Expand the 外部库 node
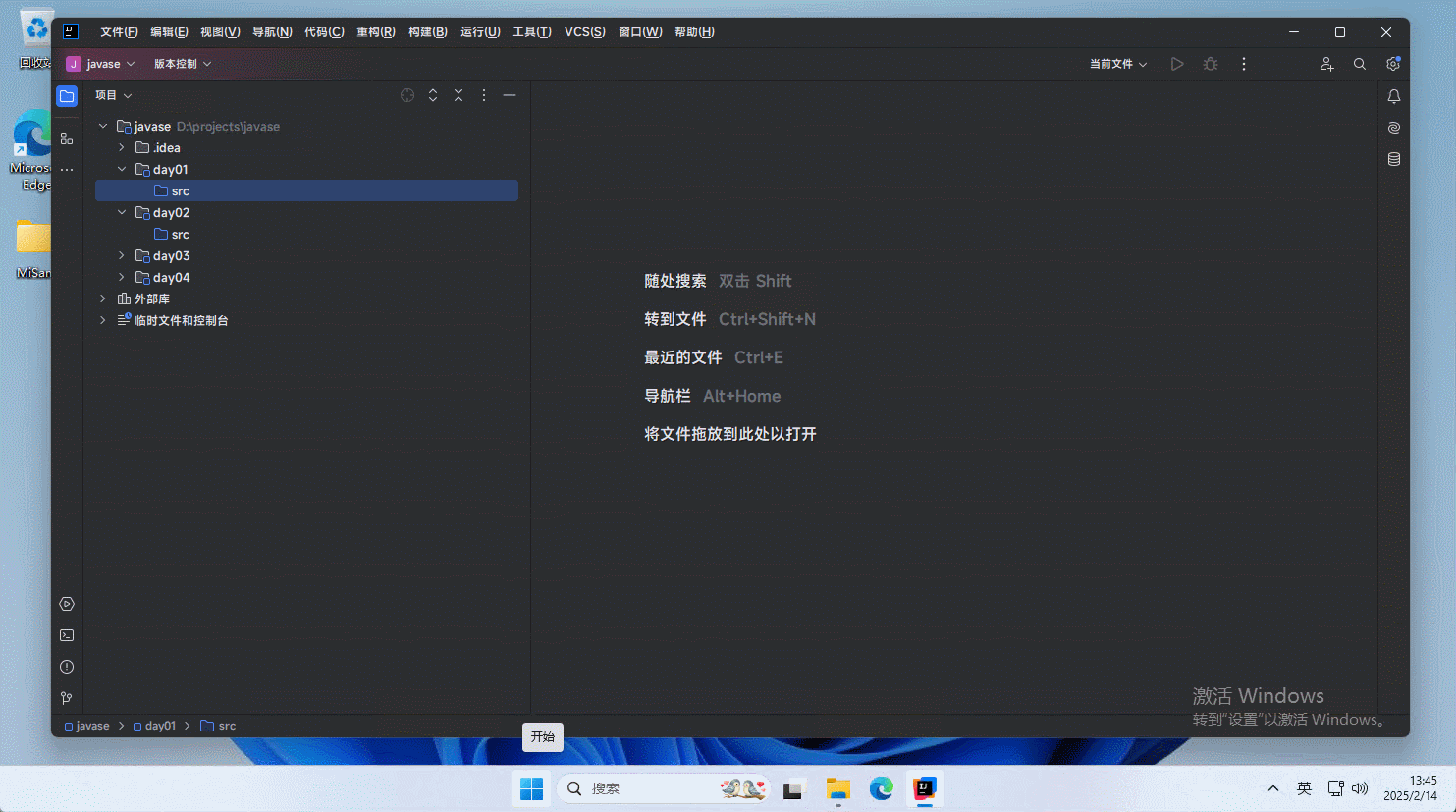Image resolution: width=1456 pixels, height=812 pixels. pos(103,299)
